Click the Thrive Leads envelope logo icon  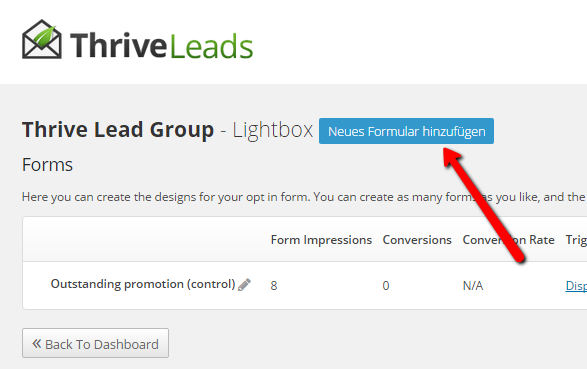[x=42, y=39]
